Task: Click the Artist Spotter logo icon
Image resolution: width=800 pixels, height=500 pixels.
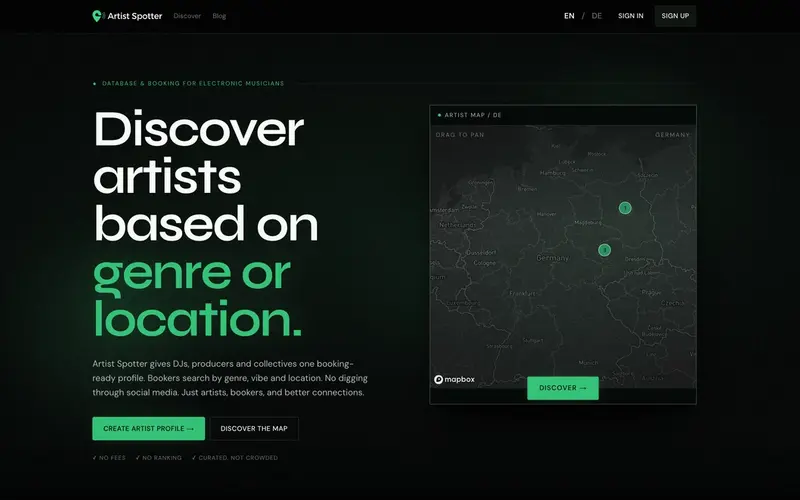Action: click(98, 16)
